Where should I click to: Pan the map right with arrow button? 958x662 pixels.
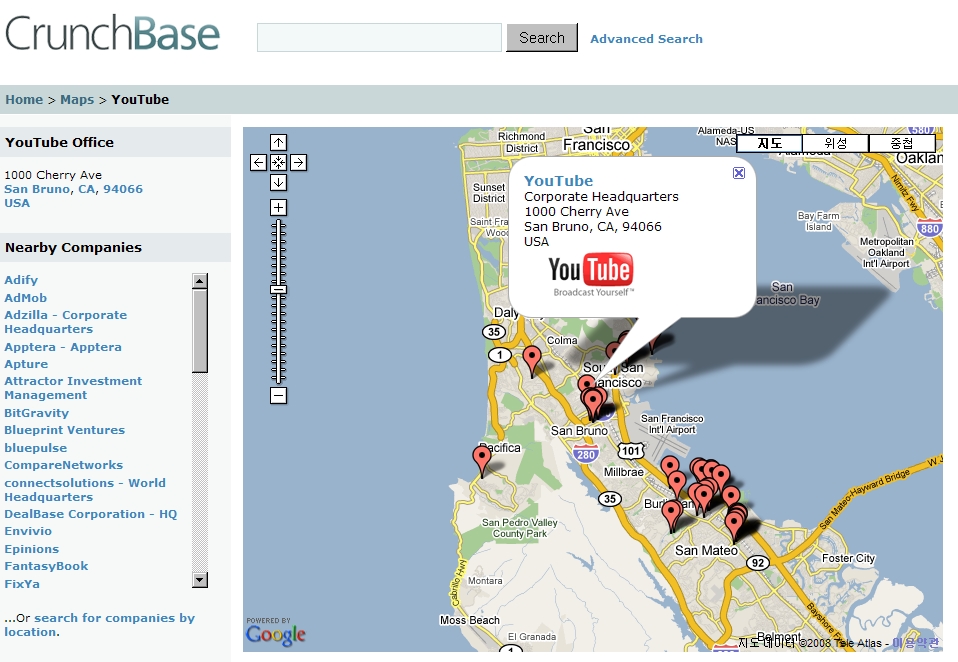[299, 162]
